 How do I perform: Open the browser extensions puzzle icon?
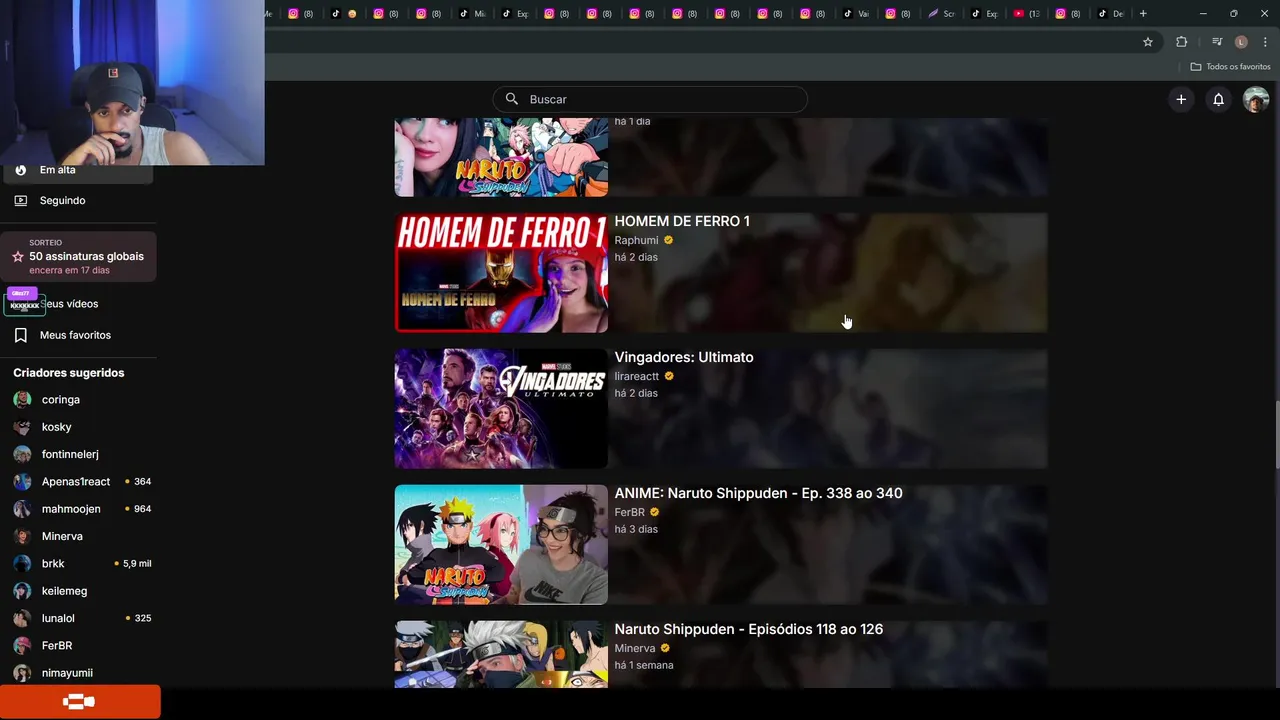(1181, 42)
